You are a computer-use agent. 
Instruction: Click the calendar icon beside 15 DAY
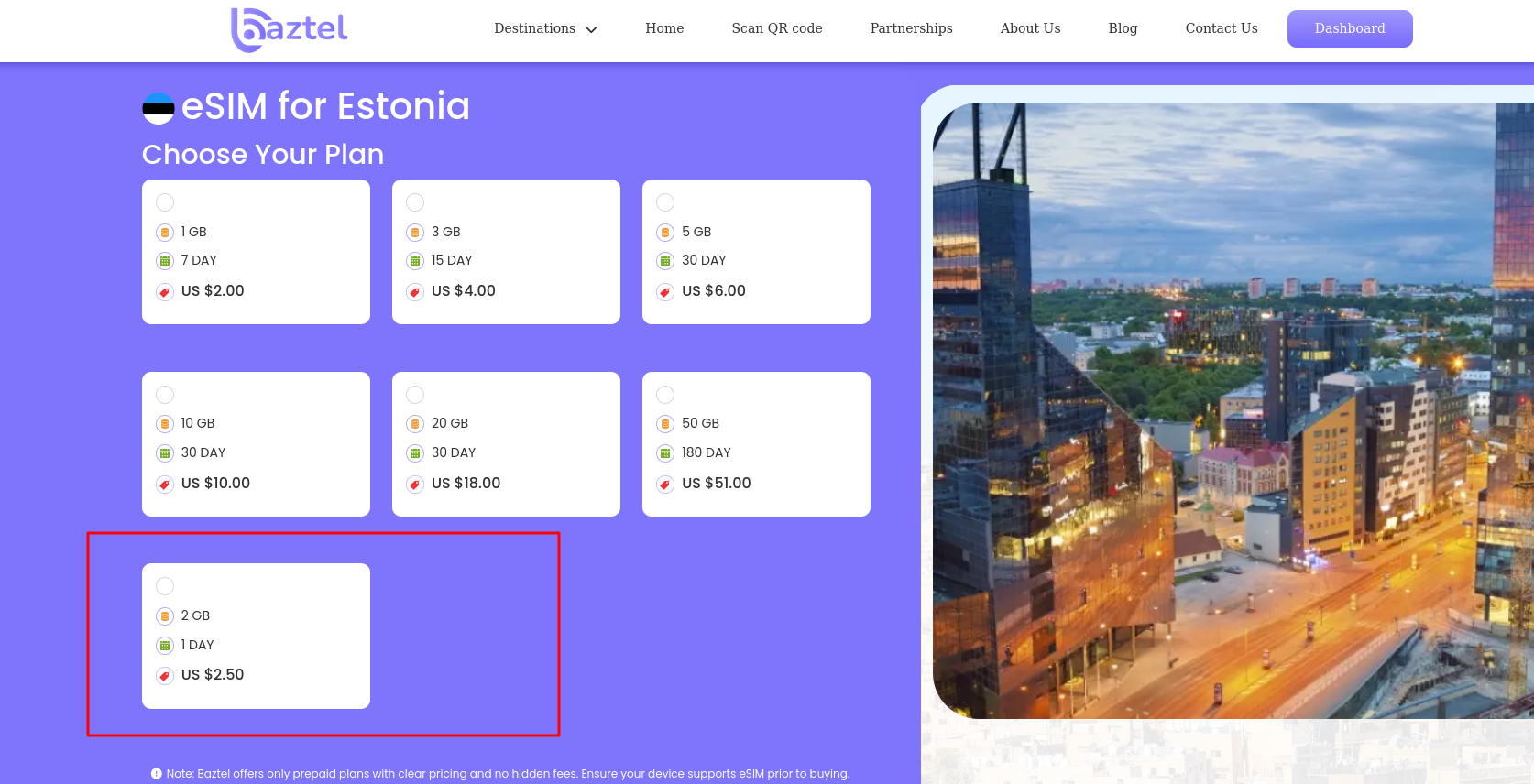point(415,261)
